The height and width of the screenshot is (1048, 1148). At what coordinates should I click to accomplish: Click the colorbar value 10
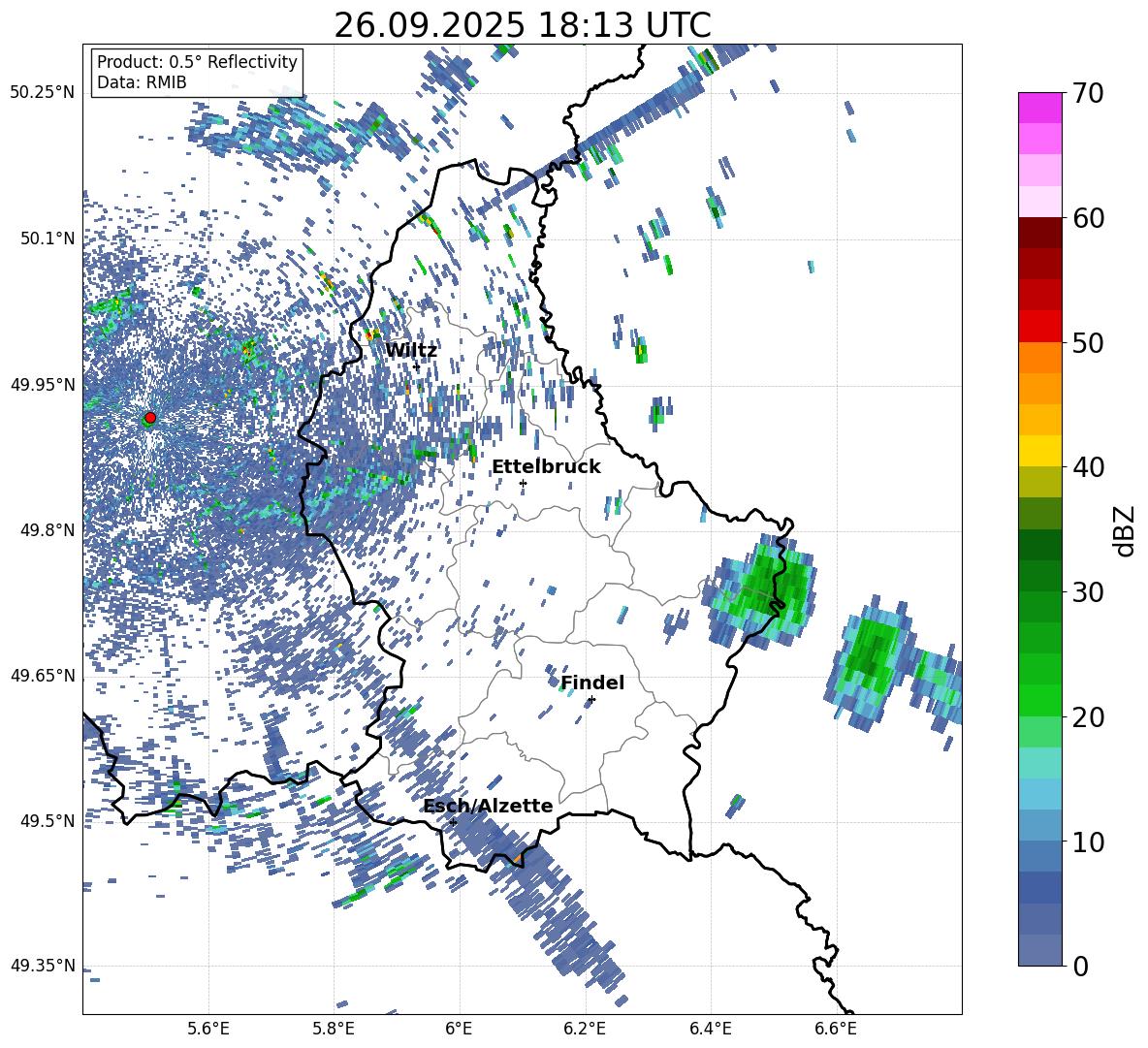(x=1088, y=842)
